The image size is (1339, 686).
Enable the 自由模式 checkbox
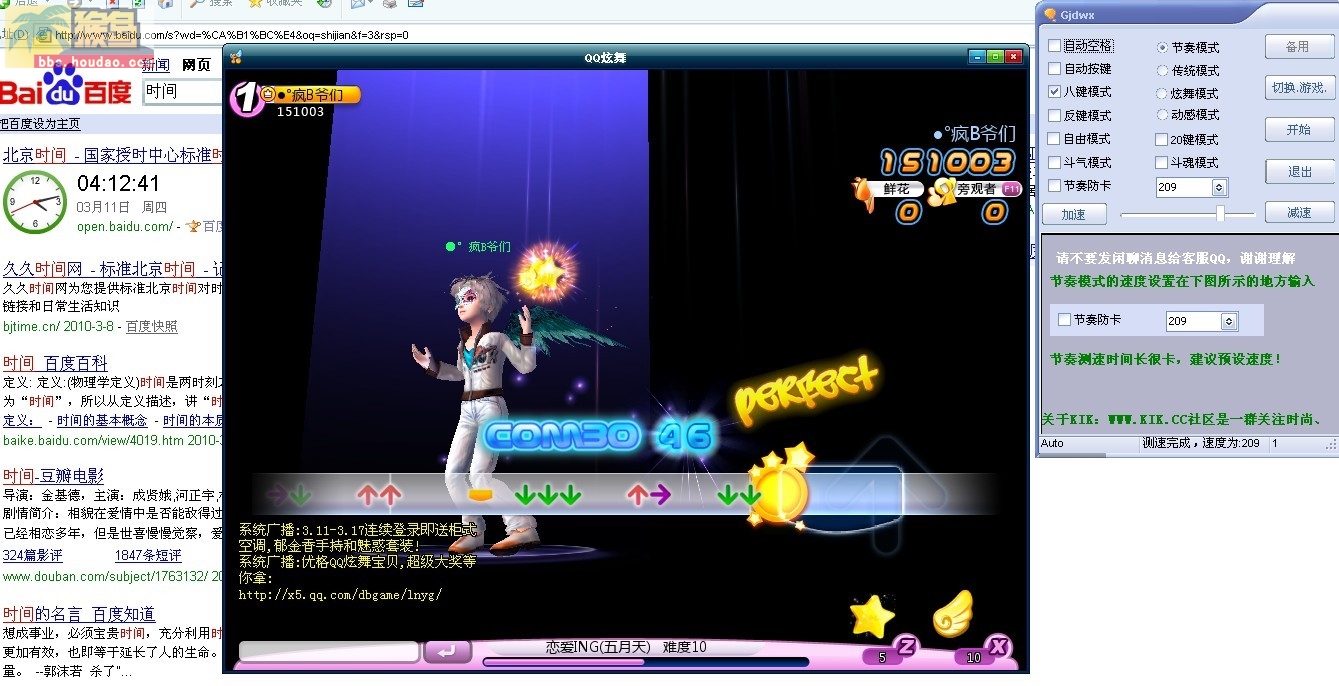pyautogui.click(x=1055, y=139)
